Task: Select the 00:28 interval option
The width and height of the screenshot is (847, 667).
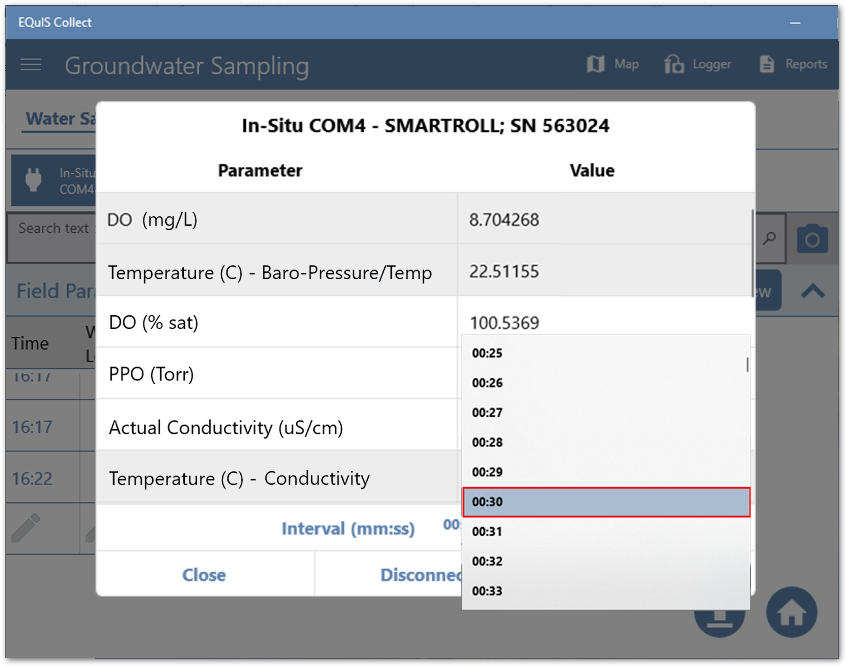Action: click(605, 443)
